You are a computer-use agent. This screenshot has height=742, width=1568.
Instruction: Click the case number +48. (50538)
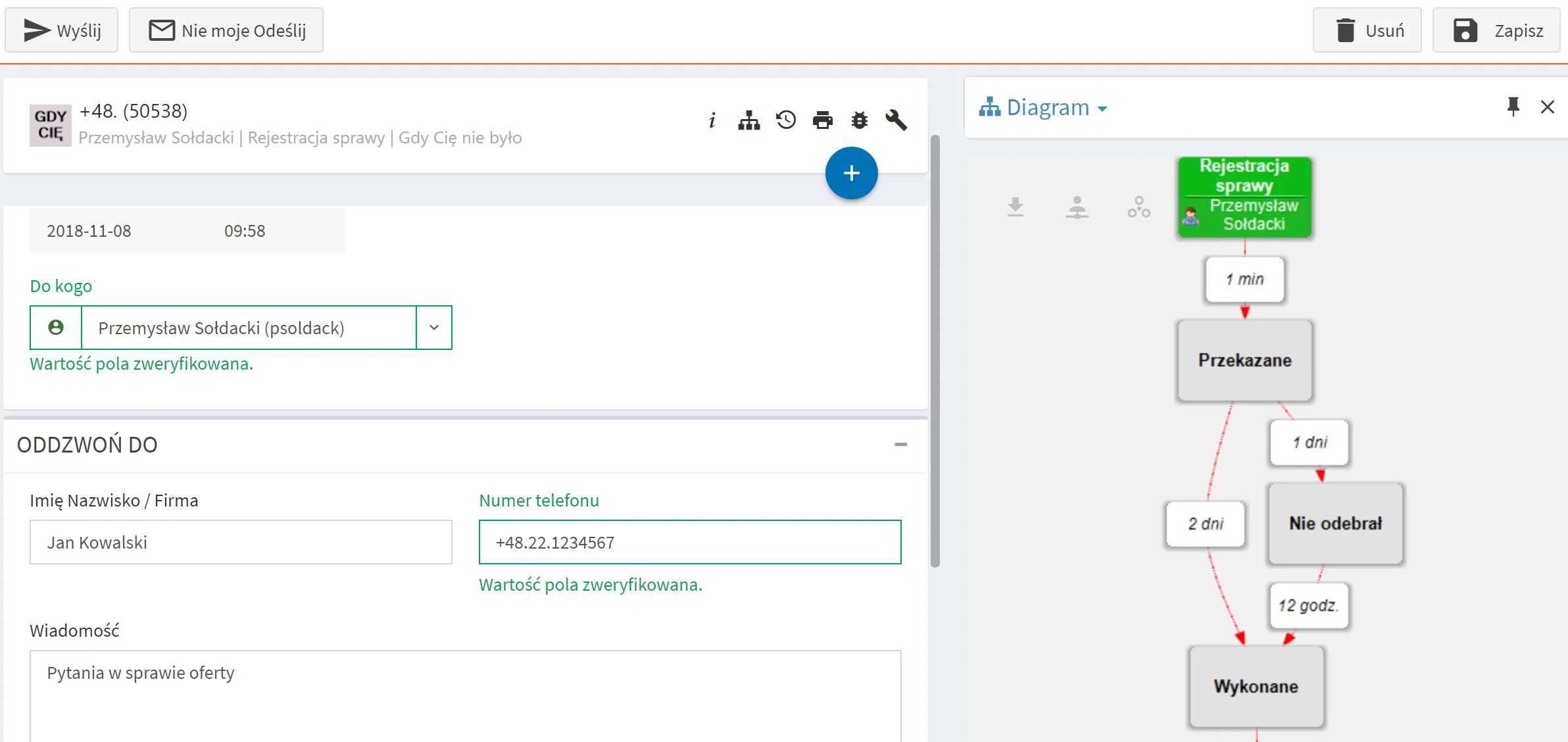coord(134,111)
